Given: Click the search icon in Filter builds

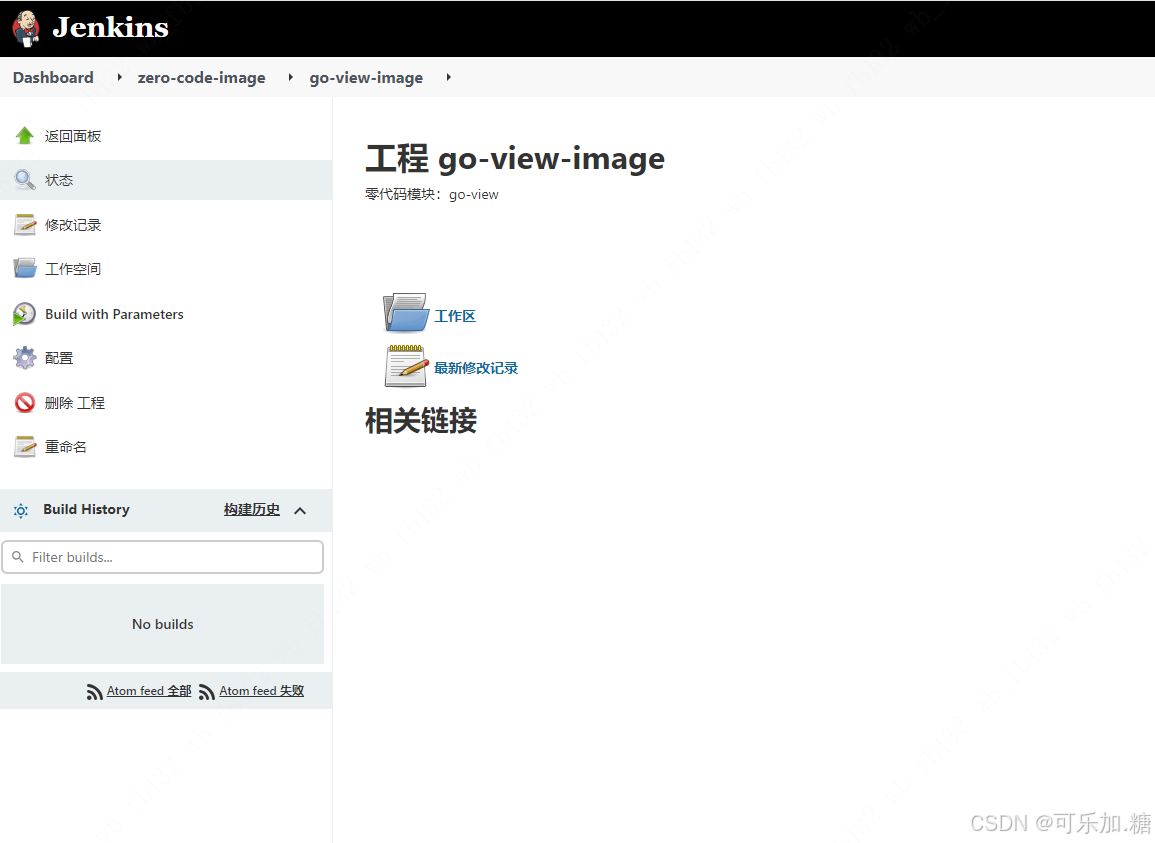Looking at the screenshot, I should [x=18, y=557].
